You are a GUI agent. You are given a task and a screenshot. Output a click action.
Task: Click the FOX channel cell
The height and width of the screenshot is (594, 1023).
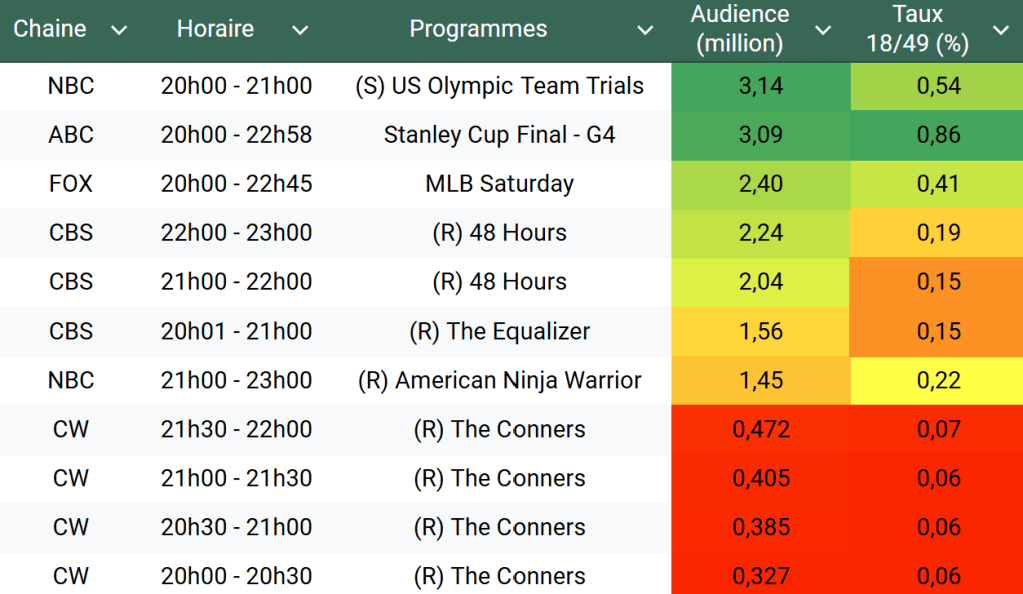[71, 184]
